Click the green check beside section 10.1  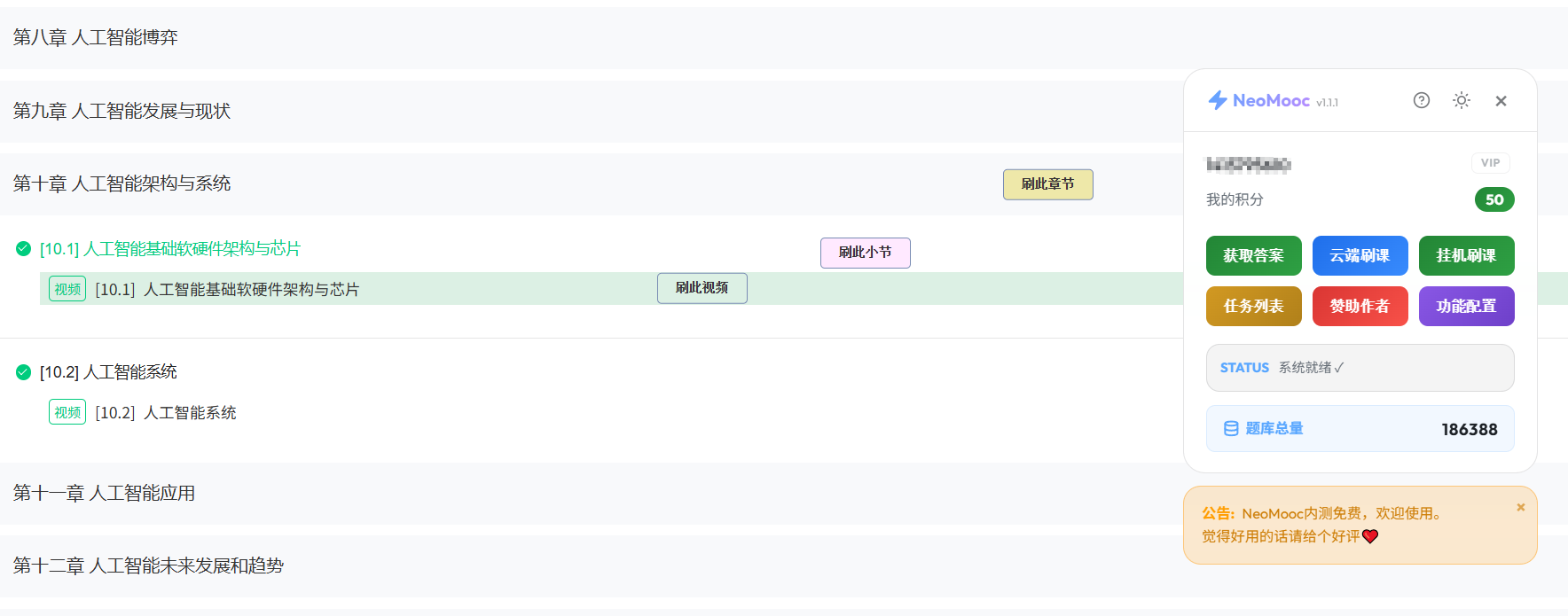pos(24,249)
